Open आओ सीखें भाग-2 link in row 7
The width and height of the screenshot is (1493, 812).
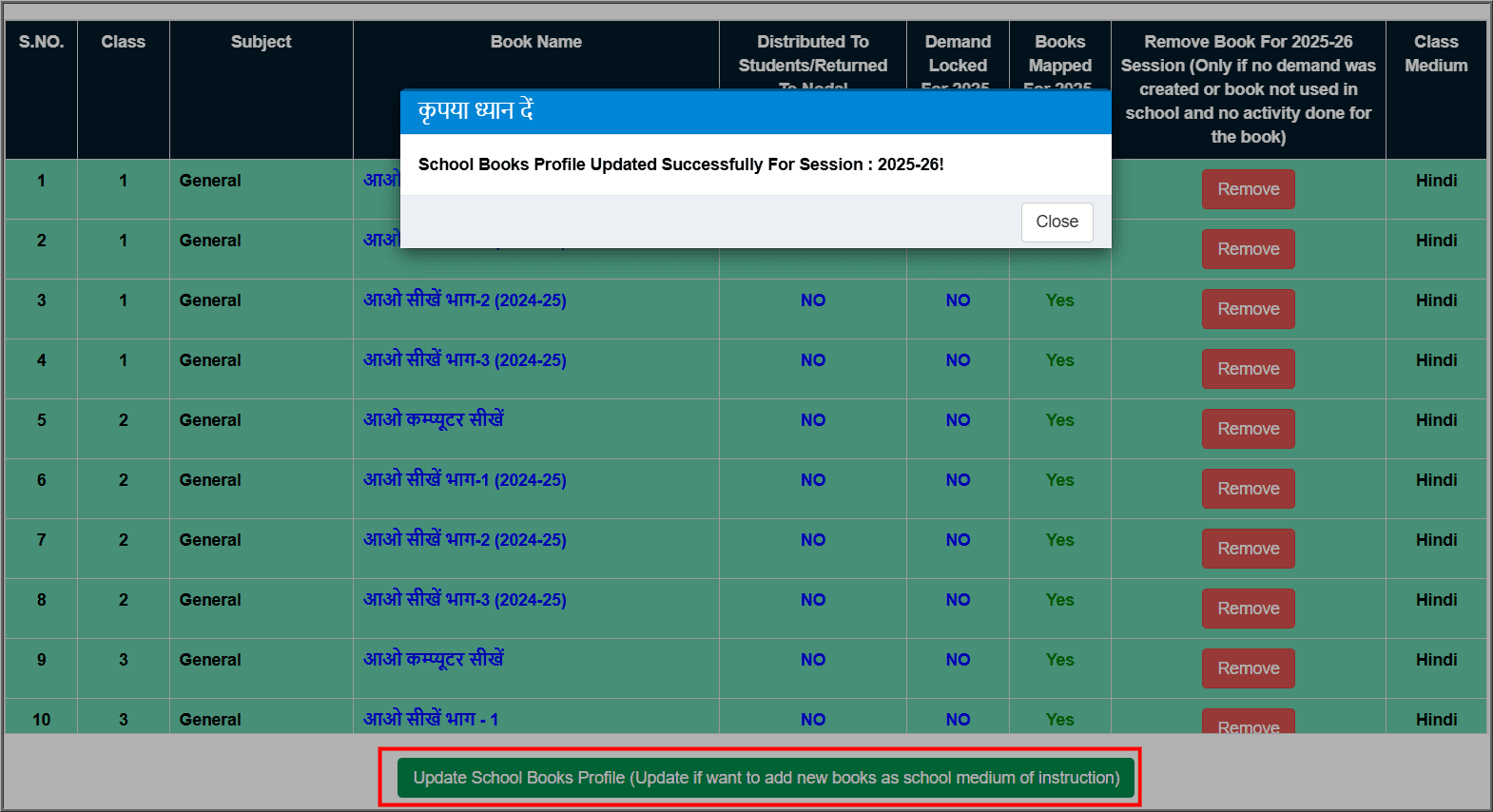(x=464, y=540)
